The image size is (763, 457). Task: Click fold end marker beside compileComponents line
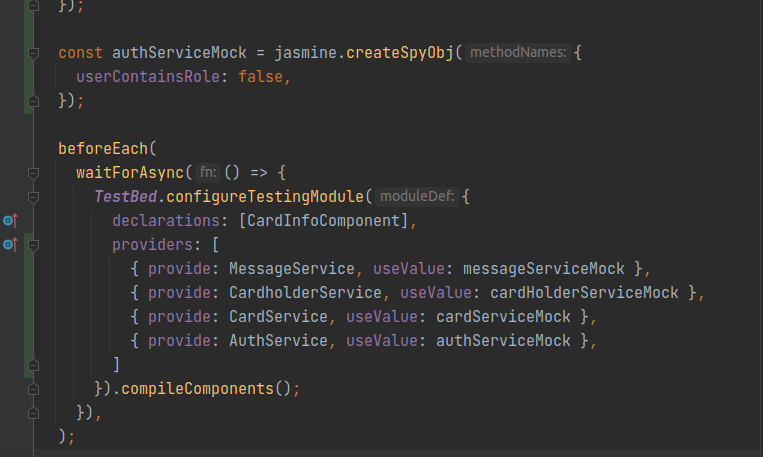pos(33,389)
